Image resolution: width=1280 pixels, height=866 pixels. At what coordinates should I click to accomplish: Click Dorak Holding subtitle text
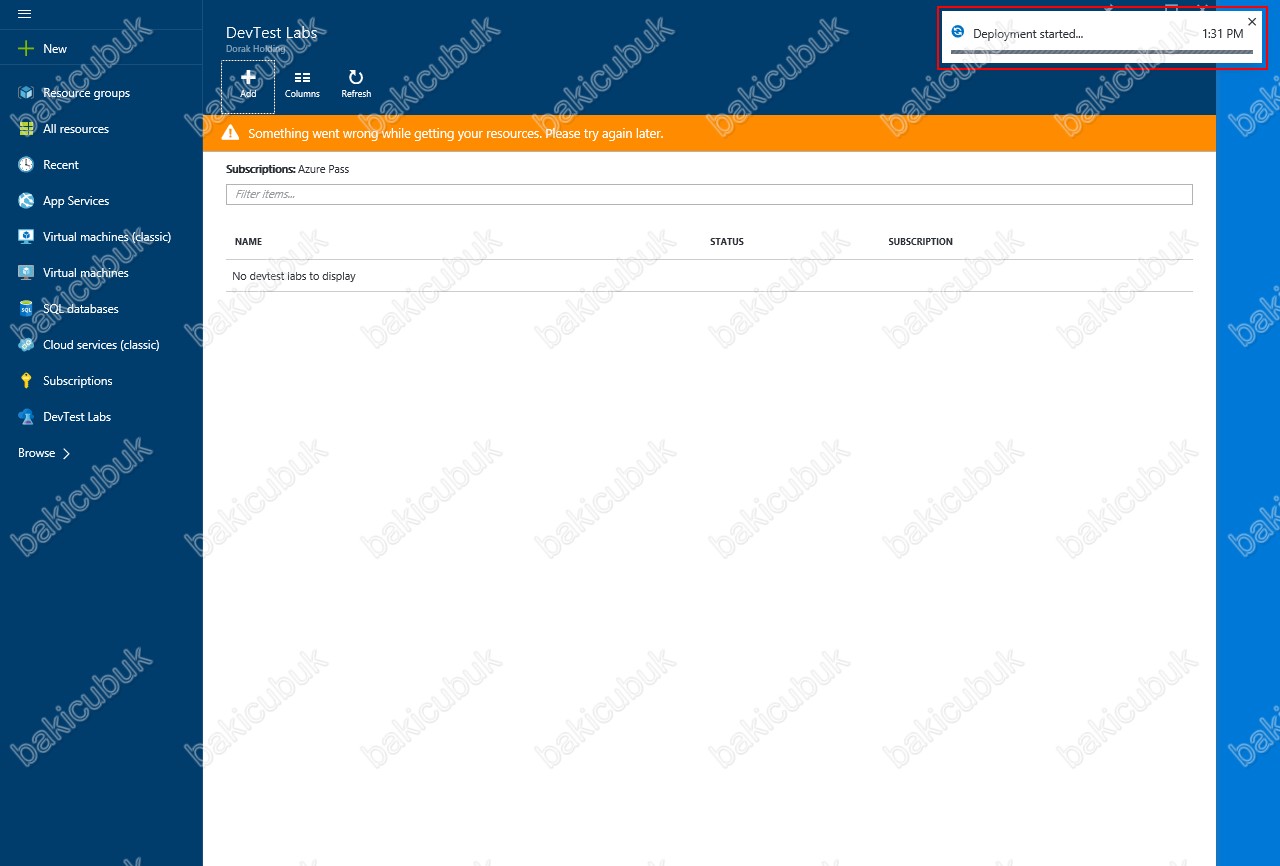pos(256,48)
